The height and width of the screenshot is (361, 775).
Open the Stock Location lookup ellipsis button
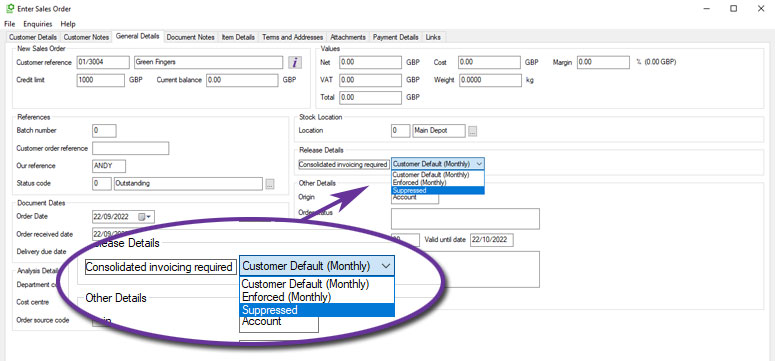coord(473,131)
